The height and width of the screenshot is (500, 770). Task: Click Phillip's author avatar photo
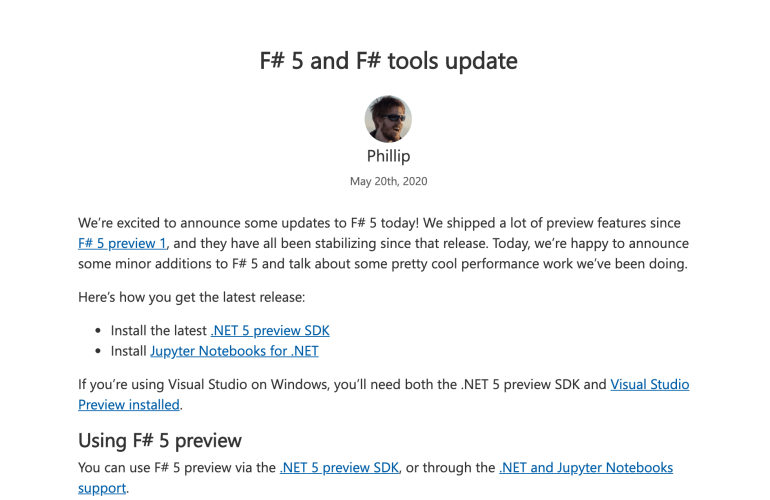tap(388, 120)
